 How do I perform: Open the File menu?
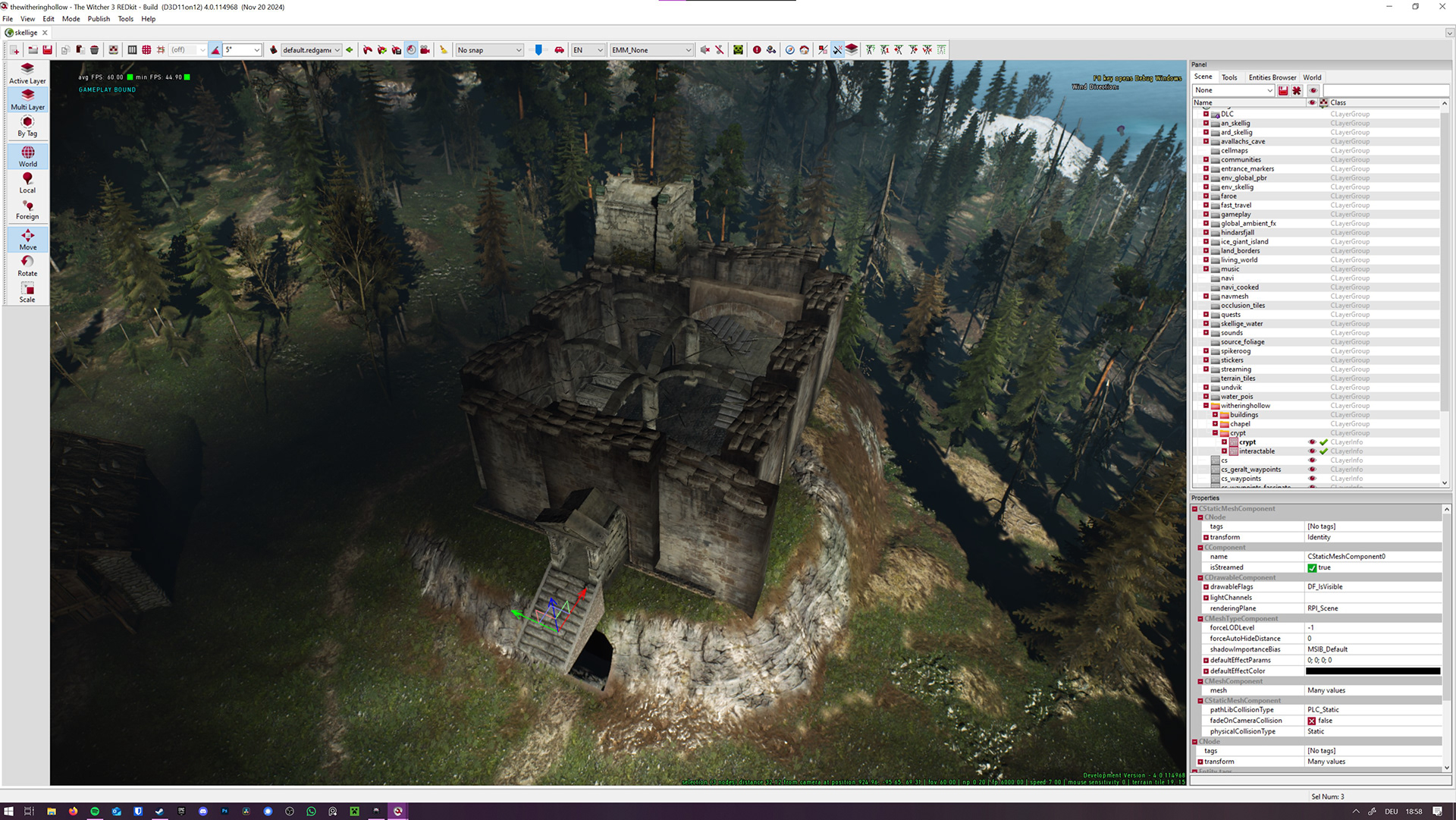(x=8, y=19)
